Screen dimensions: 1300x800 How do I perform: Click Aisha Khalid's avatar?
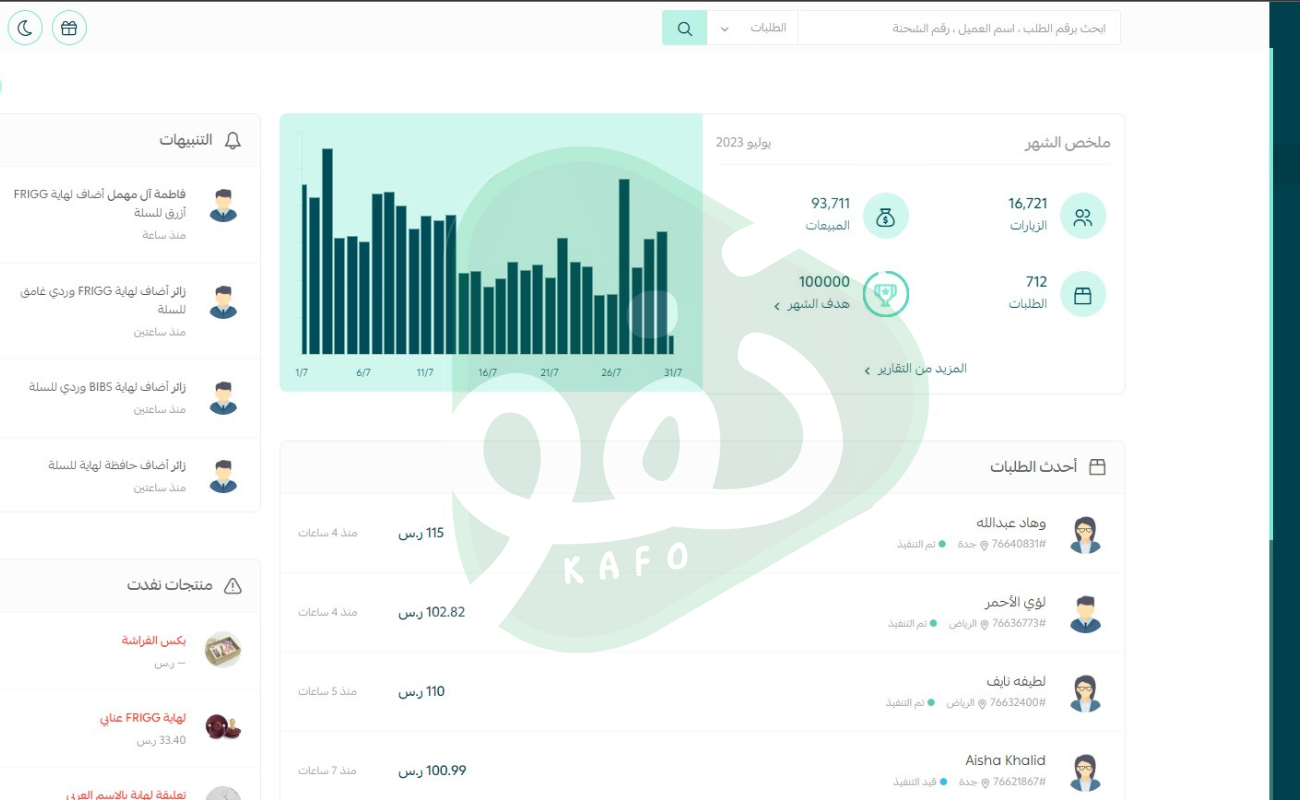click(1085, 772)
